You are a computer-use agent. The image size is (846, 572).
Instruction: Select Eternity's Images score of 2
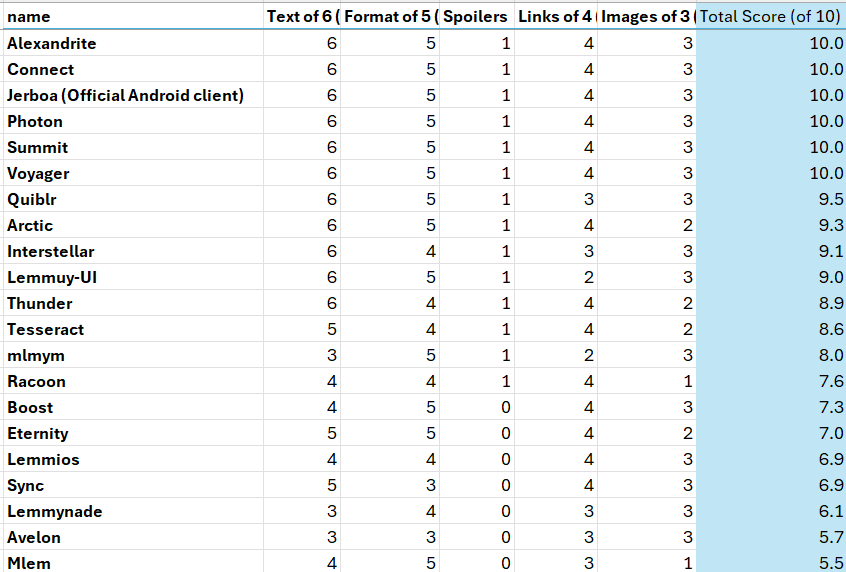(647, 433)
